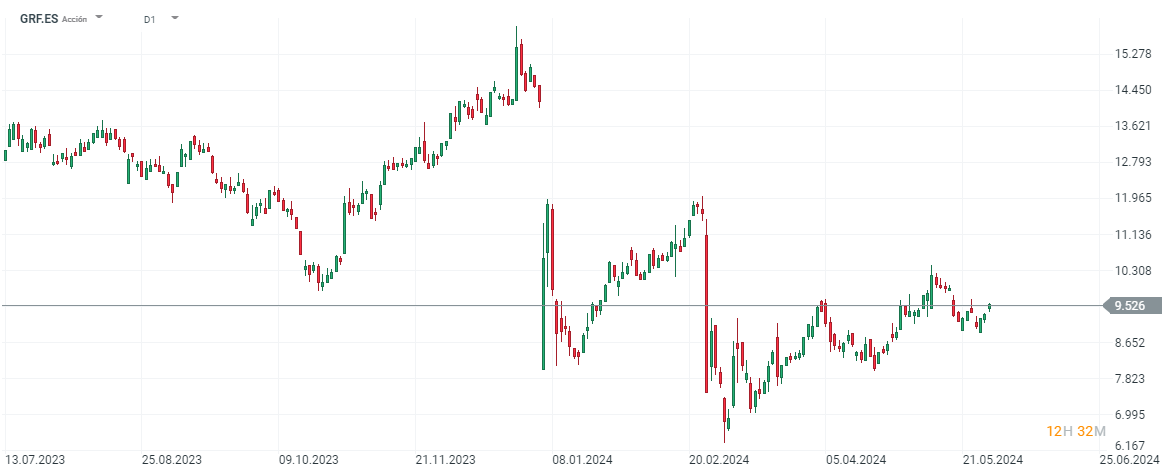The width and height of the screenshot is (1175, 476).
Task: Select the D1 timeframe label
Action: [149, 19]
